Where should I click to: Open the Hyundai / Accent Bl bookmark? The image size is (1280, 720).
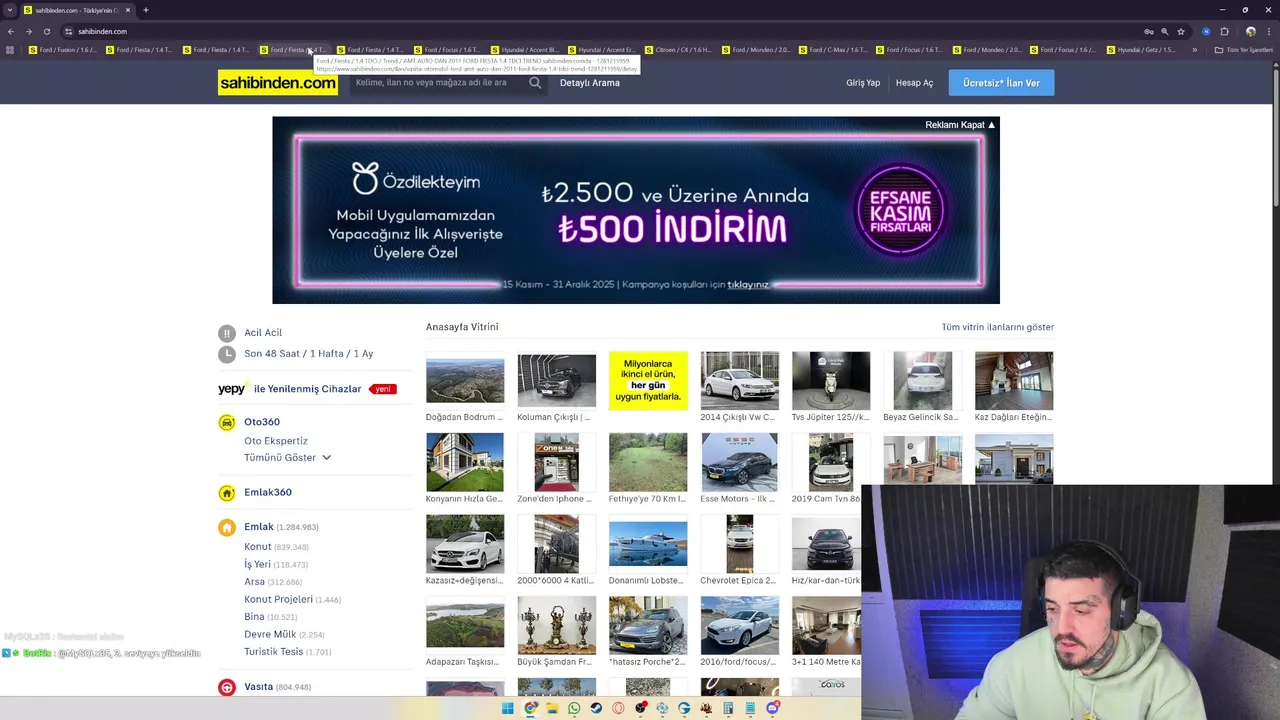click(x=524, y=50)
